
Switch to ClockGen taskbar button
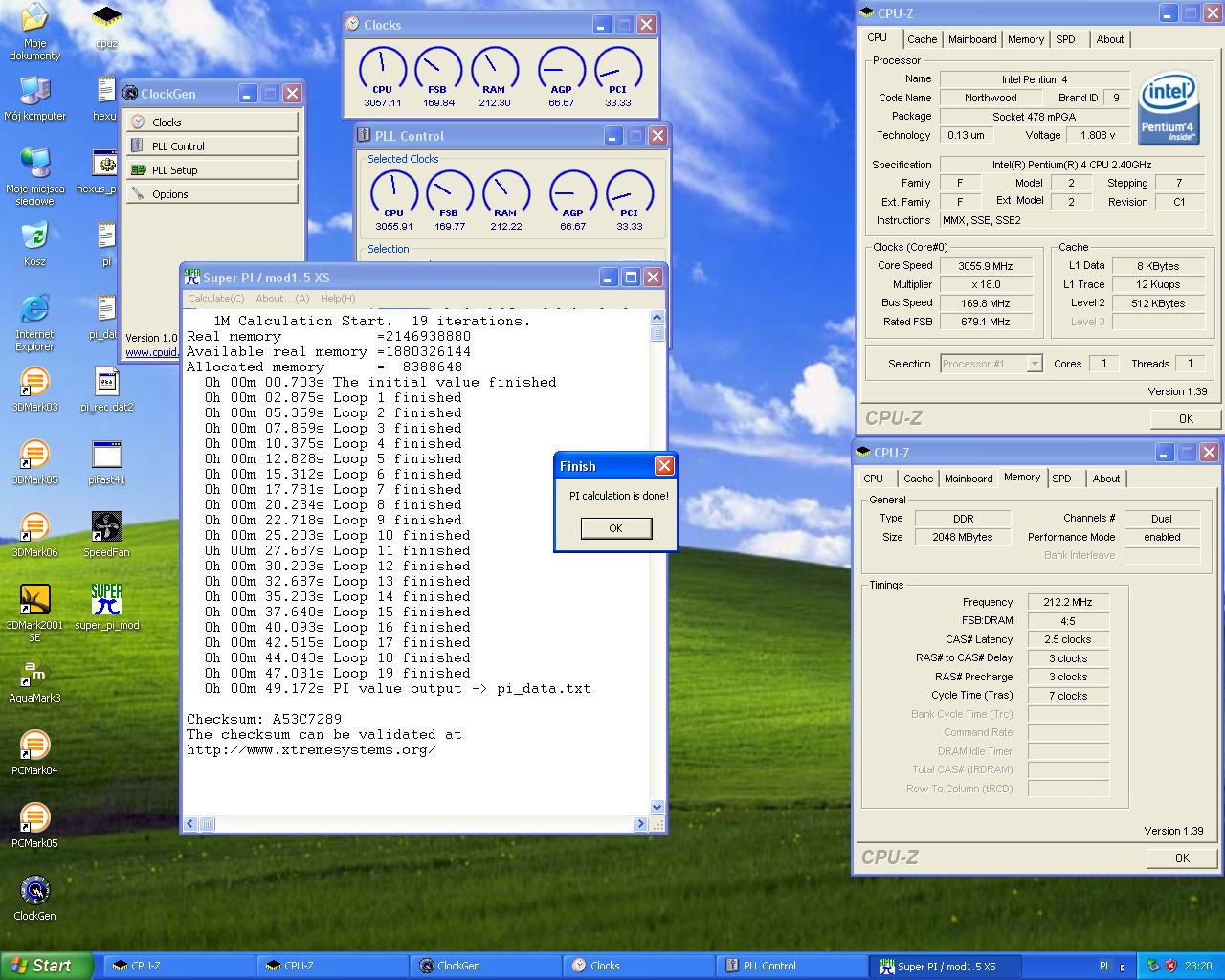coord(484,966)
